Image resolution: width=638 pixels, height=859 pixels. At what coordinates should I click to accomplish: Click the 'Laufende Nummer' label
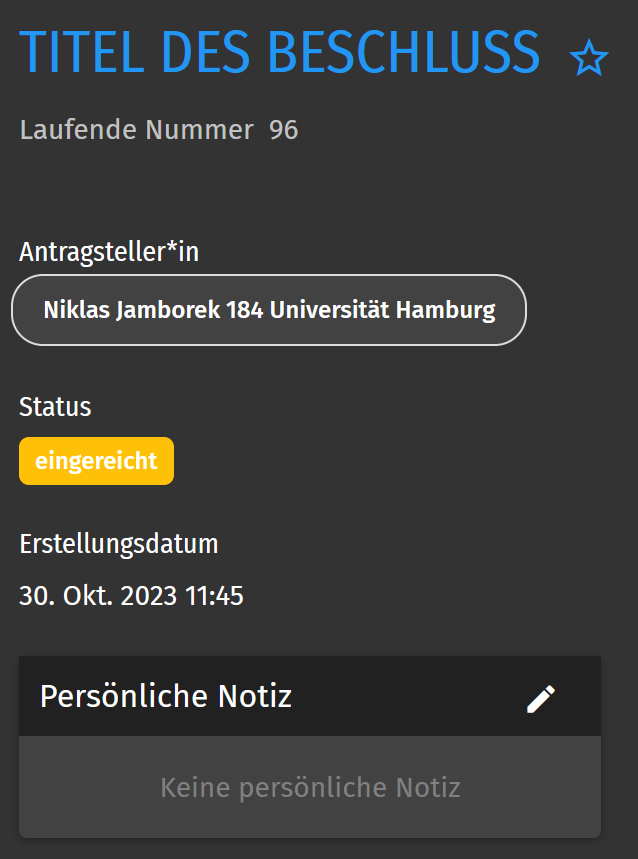click(136, 130)
